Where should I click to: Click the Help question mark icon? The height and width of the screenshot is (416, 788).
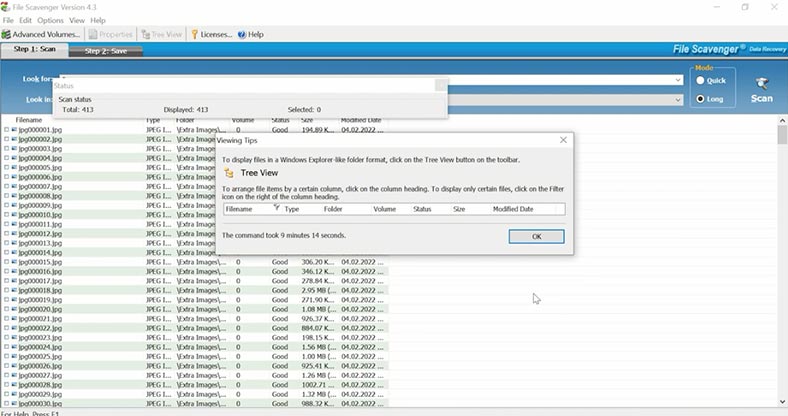tap(242, 34)
